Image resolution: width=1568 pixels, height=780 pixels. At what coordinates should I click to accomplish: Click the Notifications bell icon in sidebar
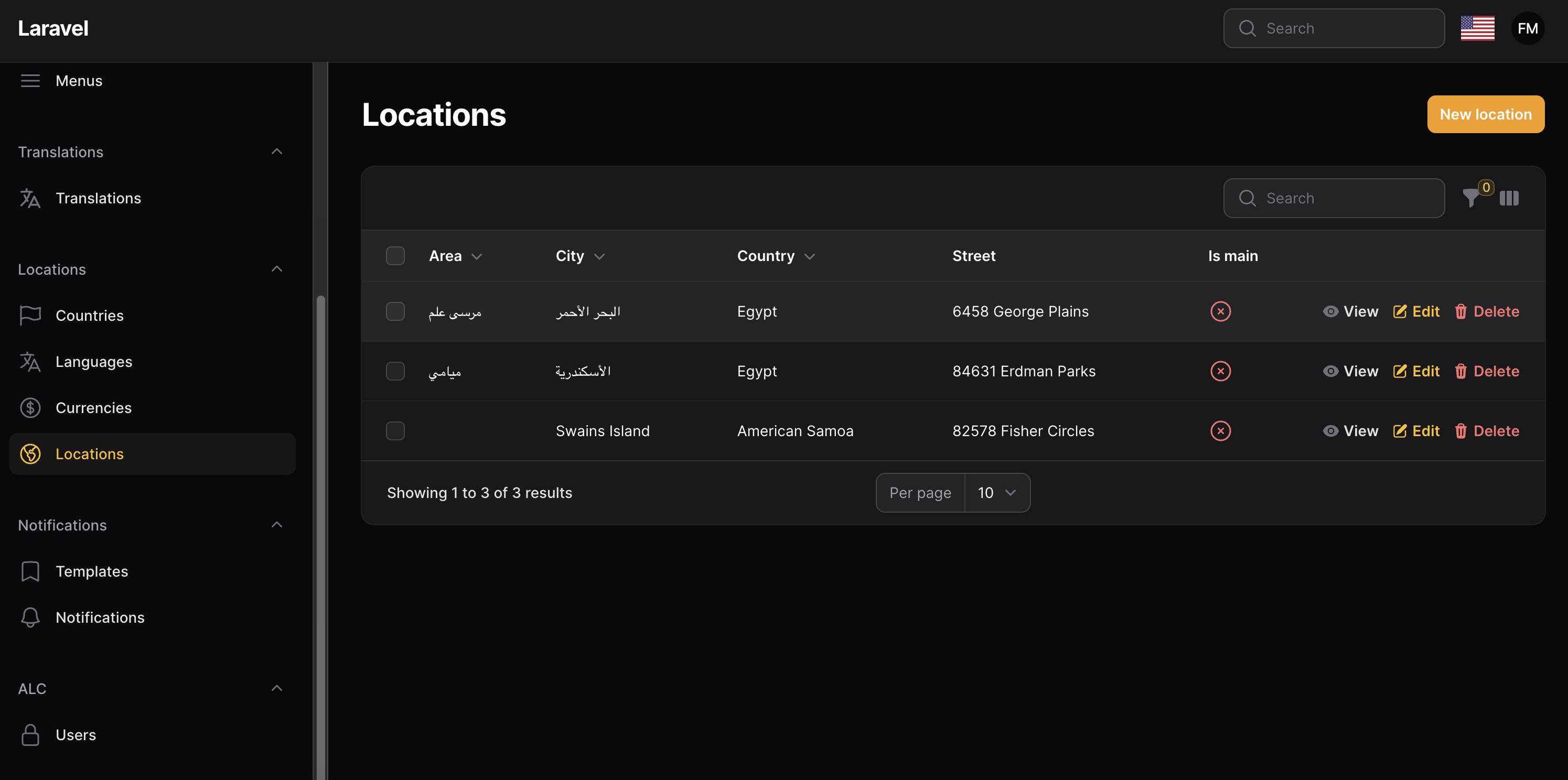tap(30, 617)
